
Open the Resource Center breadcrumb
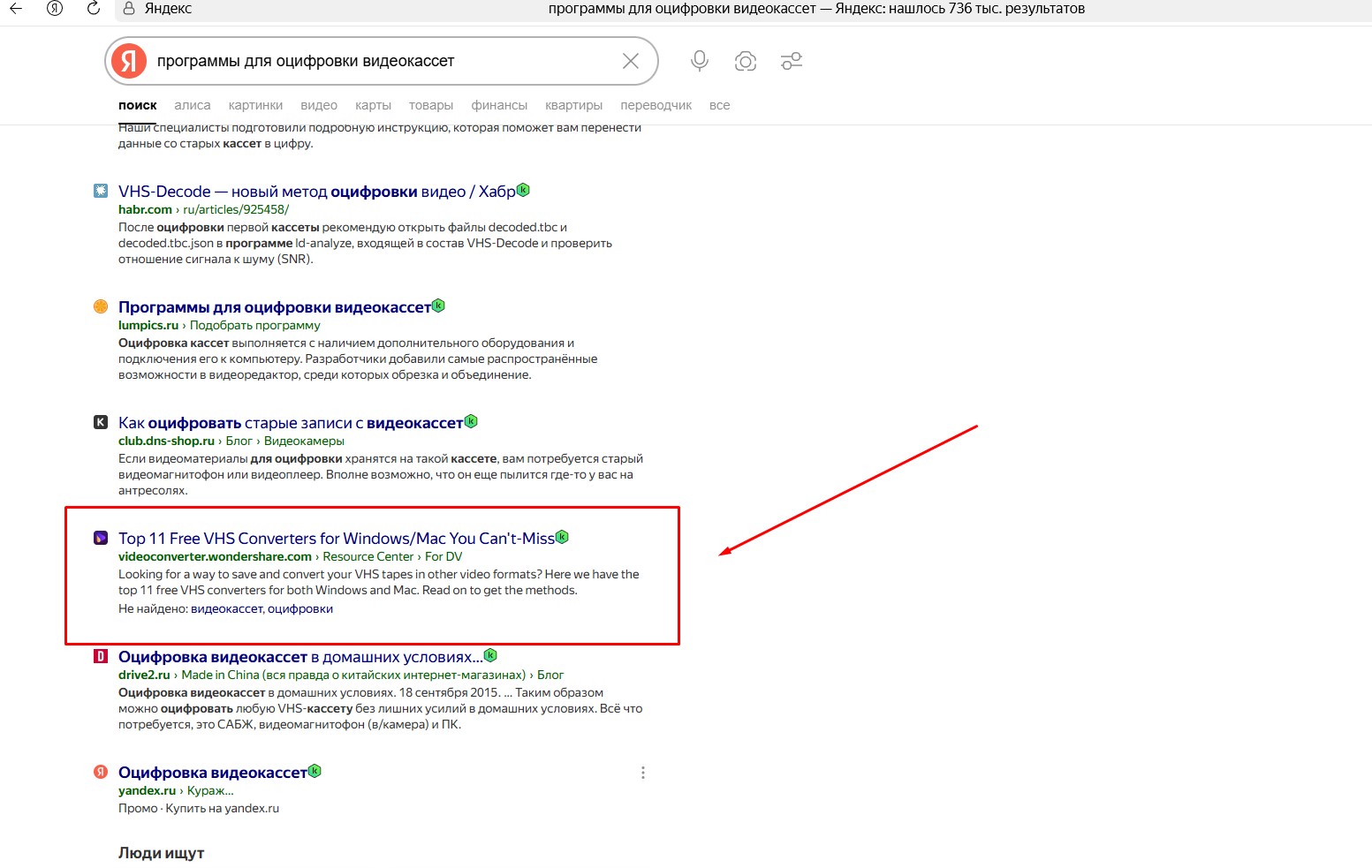(368, 556)
